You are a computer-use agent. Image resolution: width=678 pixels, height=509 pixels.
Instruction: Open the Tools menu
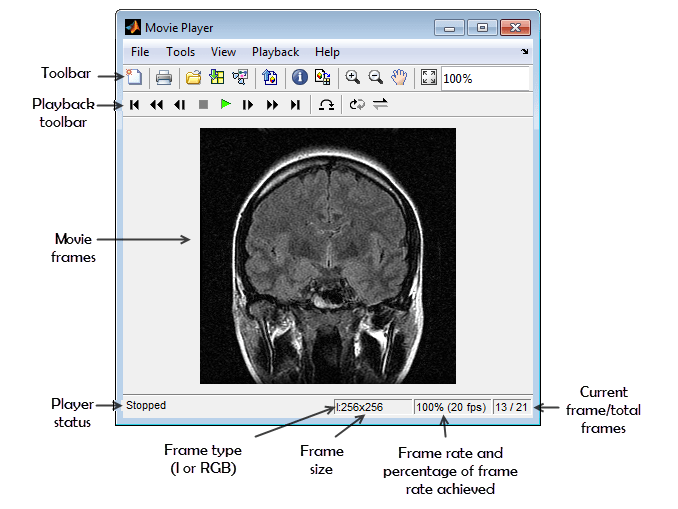pyautogui.click(x=180, y=52)
